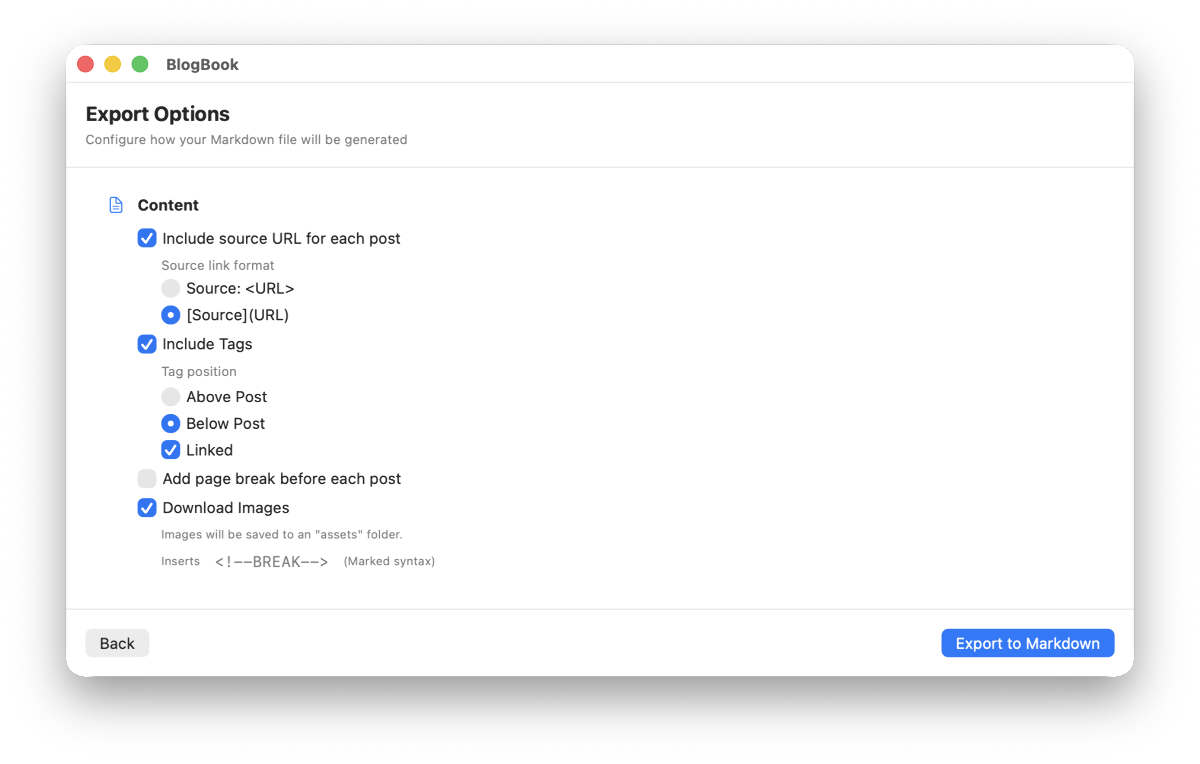This screenshot has width=1200, height=764.
Task: Uncheck the "Linked" option under Tag position
Action: coord(171,450)
